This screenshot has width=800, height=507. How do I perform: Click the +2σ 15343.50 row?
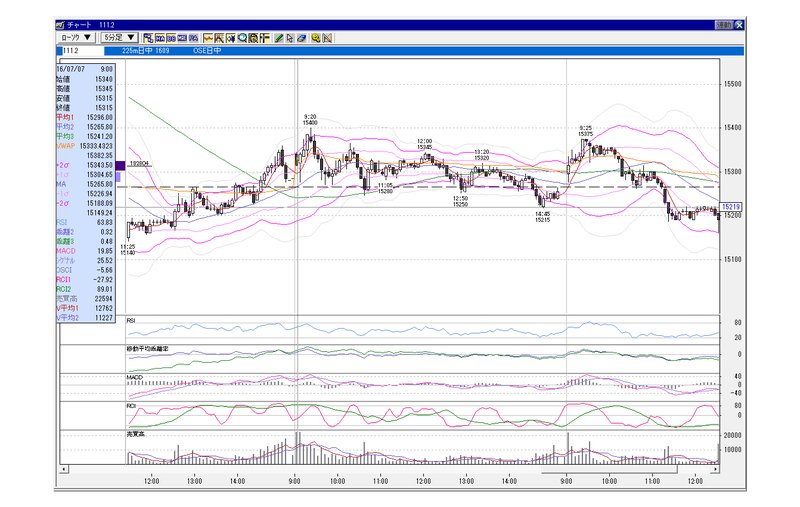coord(85,165)
